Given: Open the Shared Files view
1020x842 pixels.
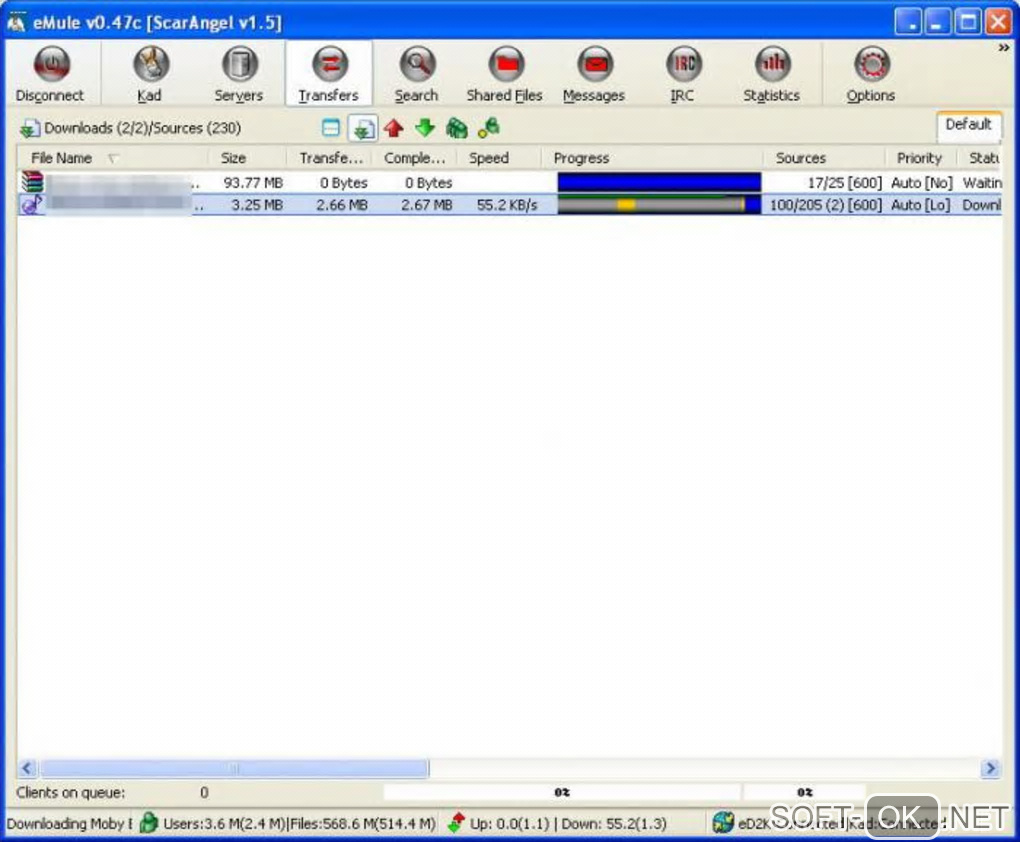Looking at the screenshot, I should 505,74.
